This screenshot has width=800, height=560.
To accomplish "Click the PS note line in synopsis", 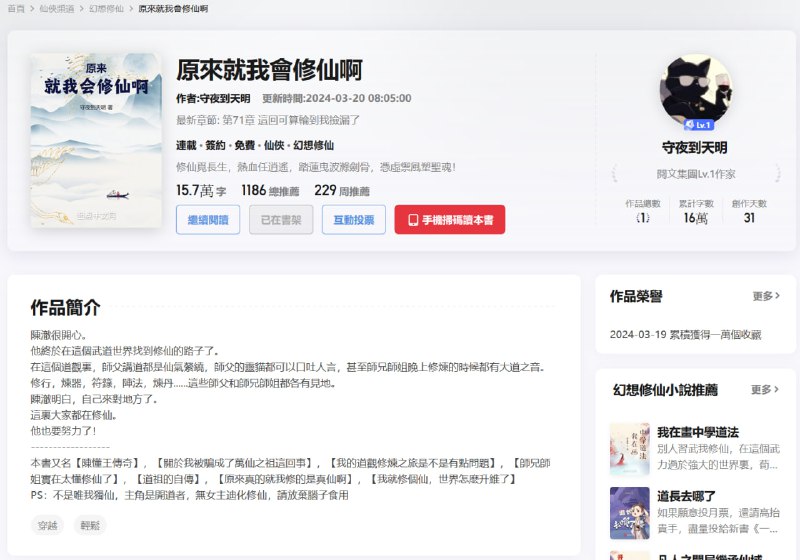I will click(189, 495).
